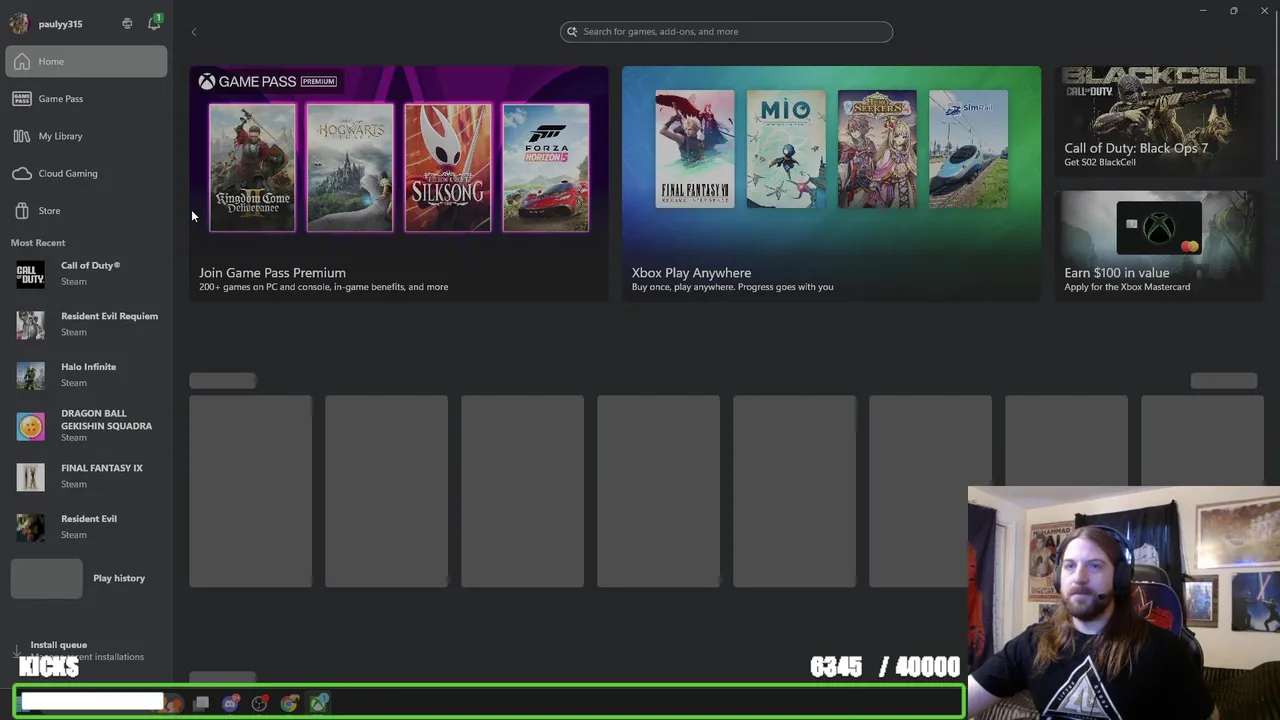The width and height of the screenshot is (1280, 720).
Task: Click the Xbox app taskbar icon
Action: [318, 704]
